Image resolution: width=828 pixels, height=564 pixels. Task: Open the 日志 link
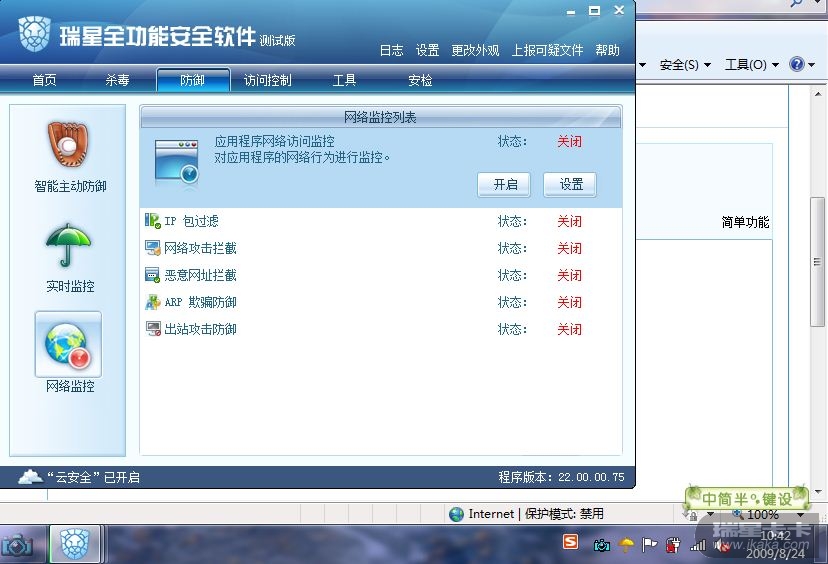point(391,51)
